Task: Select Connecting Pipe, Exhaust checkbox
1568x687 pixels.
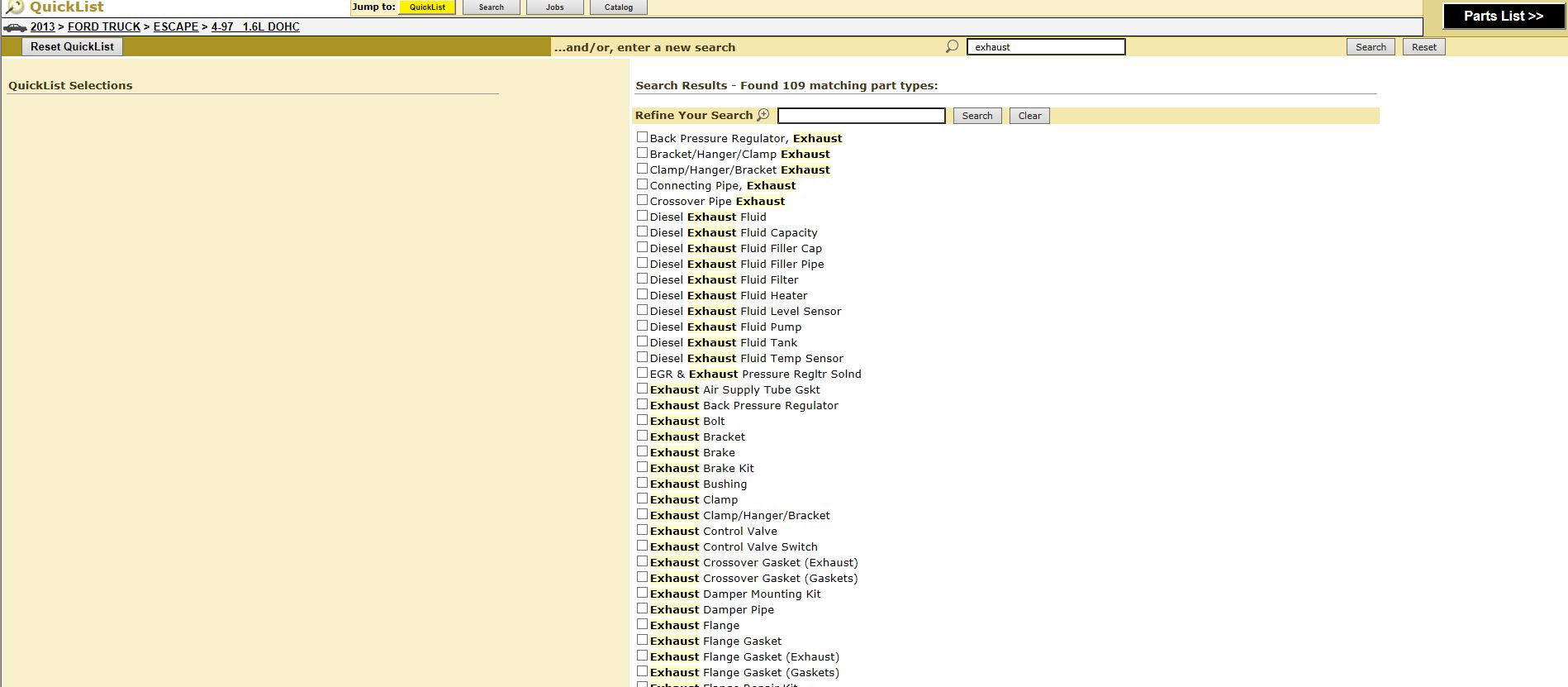Action: point(642,184)
